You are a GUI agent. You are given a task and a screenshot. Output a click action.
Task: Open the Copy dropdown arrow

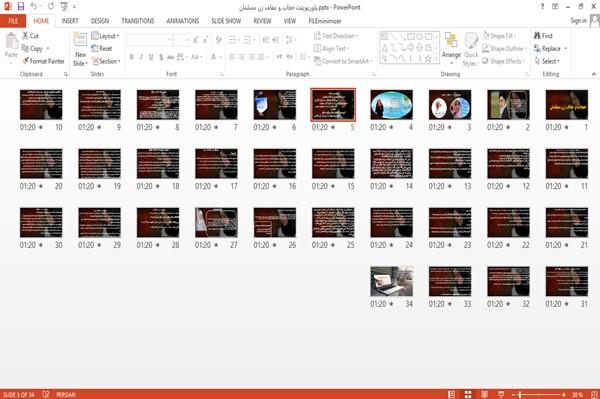[x=48, y=49]
